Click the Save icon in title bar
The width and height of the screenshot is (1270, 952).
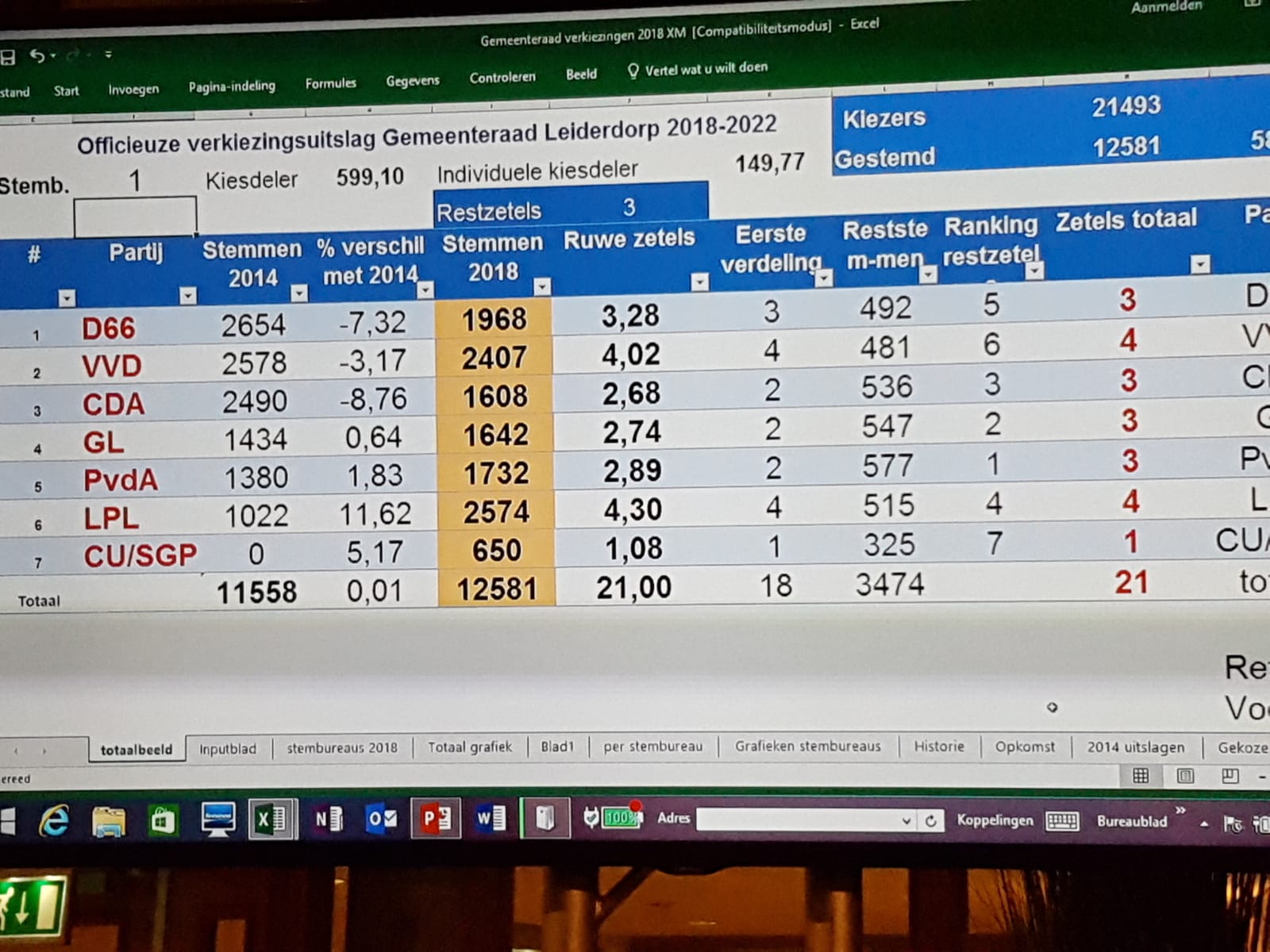point(8,57)
